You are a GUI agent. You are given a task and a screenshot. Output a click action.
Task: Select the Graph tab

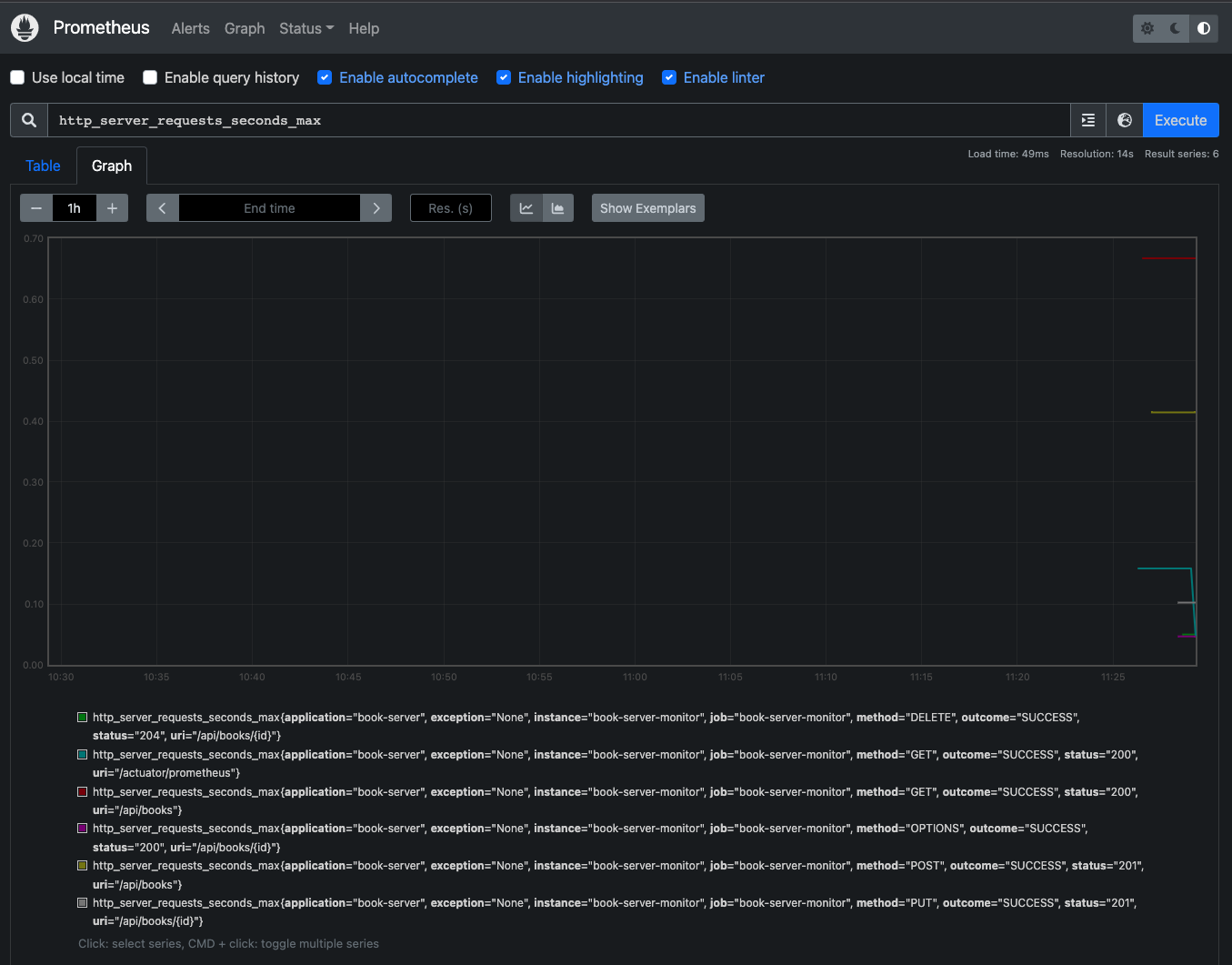(x=112, y=166)
